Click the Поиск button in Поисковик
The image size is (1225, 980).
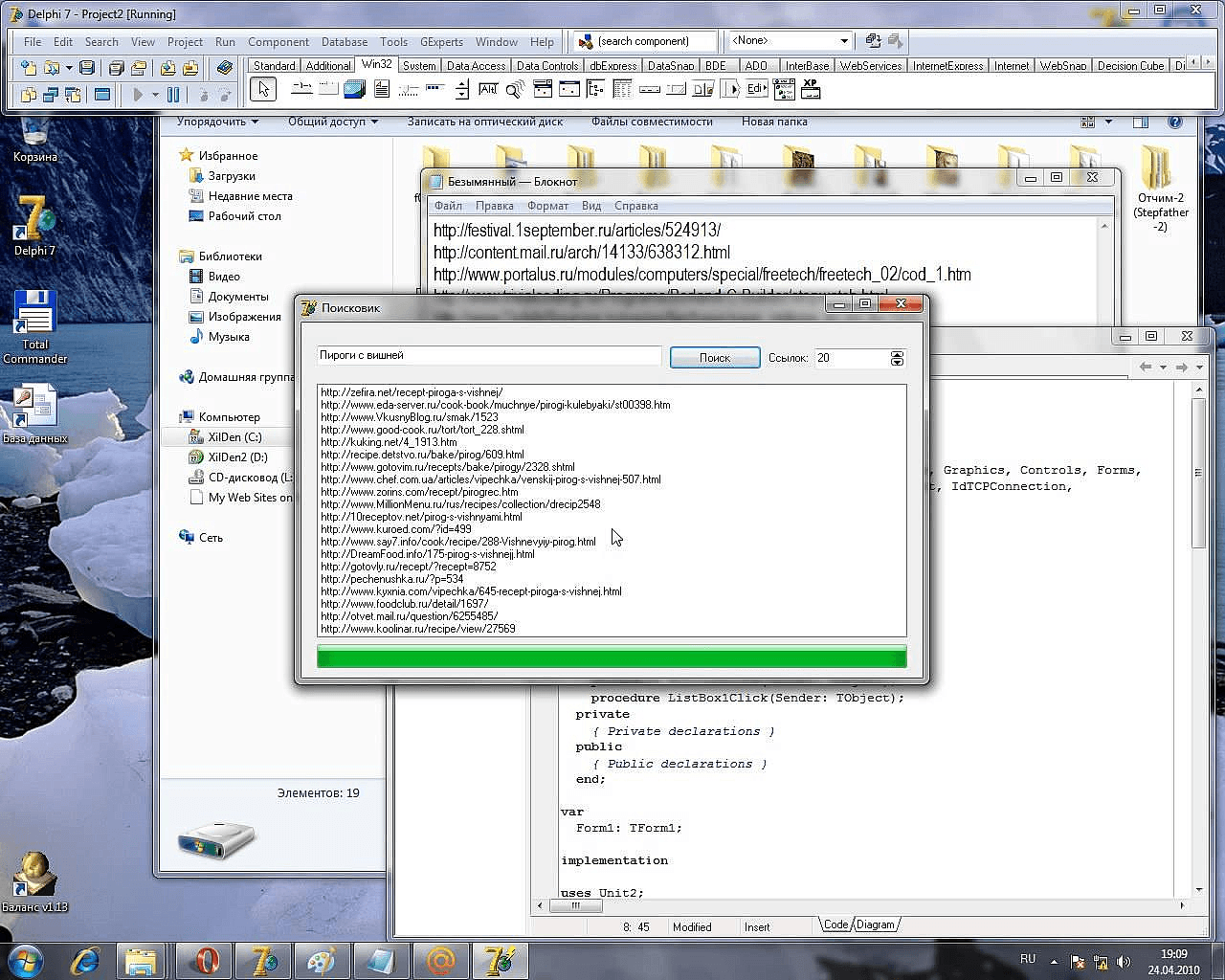tap(715, 358)
